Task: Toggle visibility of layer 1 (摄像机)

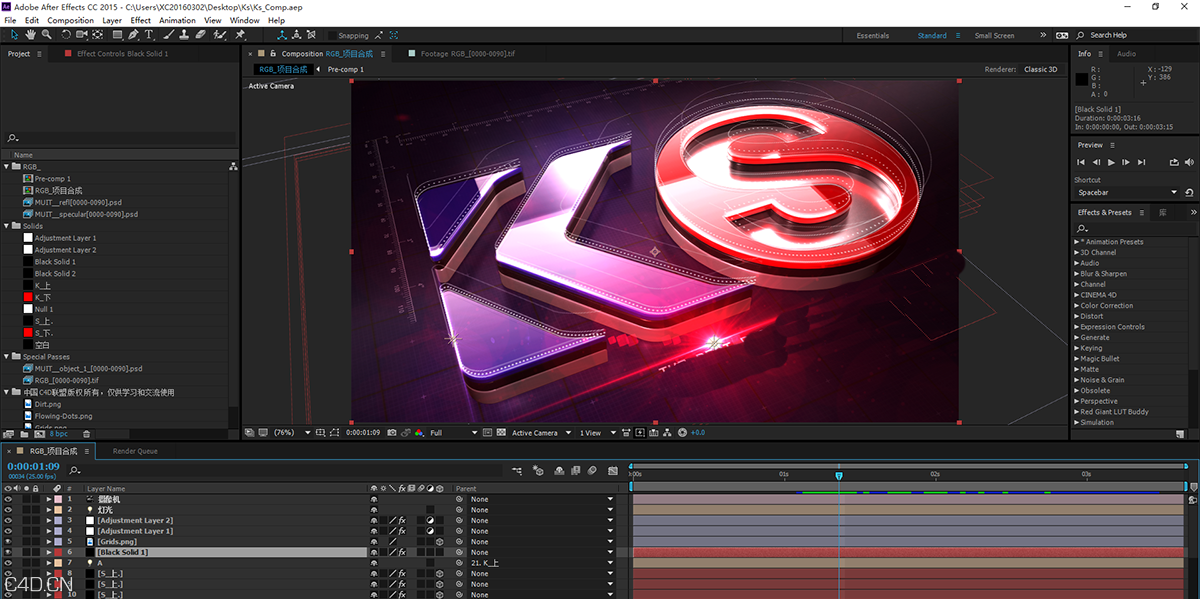Action: pyautogui.click(x=7, y=498)
